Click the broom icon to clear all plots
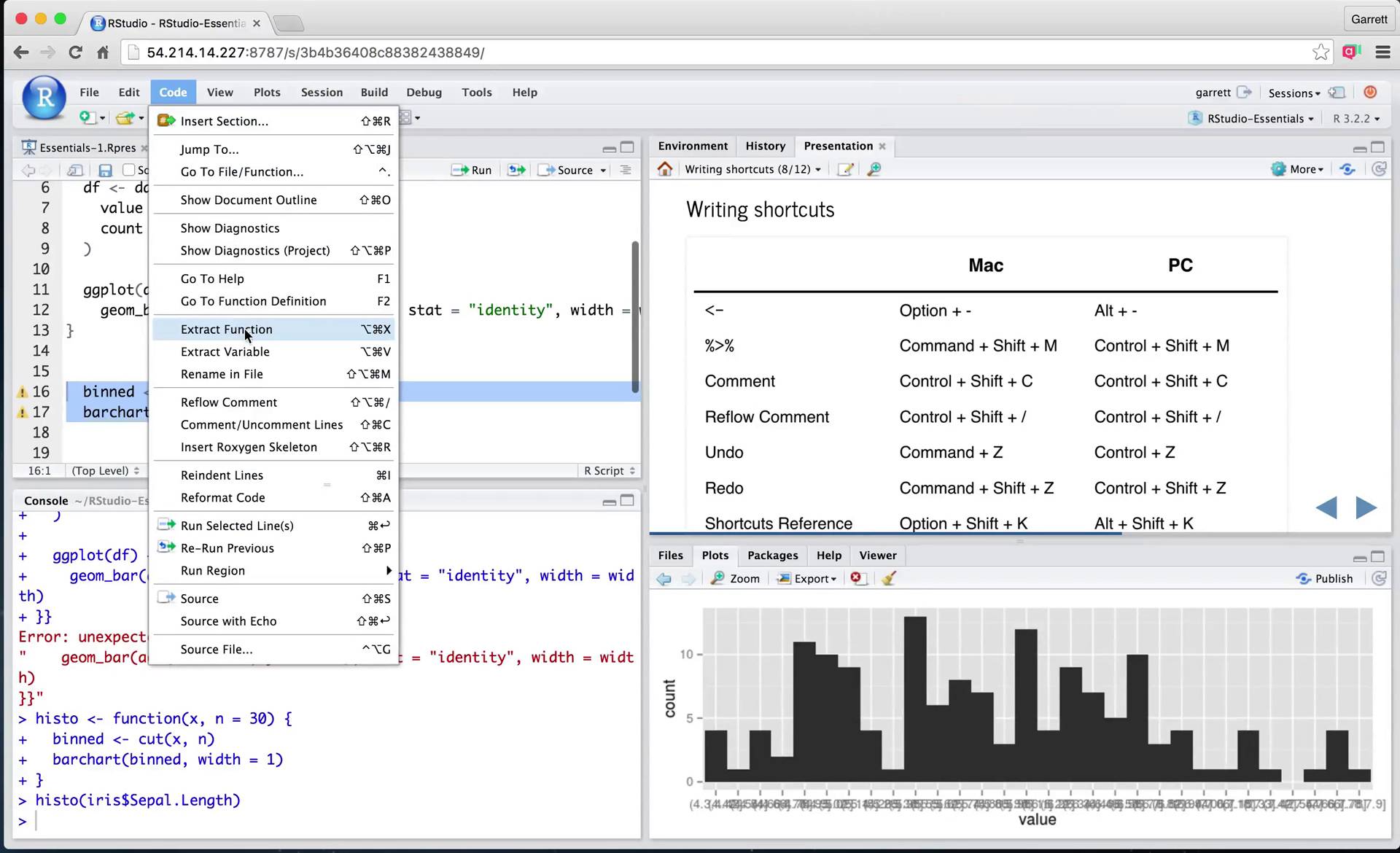This screenshot has height=853, width=1400. point(888,578)
